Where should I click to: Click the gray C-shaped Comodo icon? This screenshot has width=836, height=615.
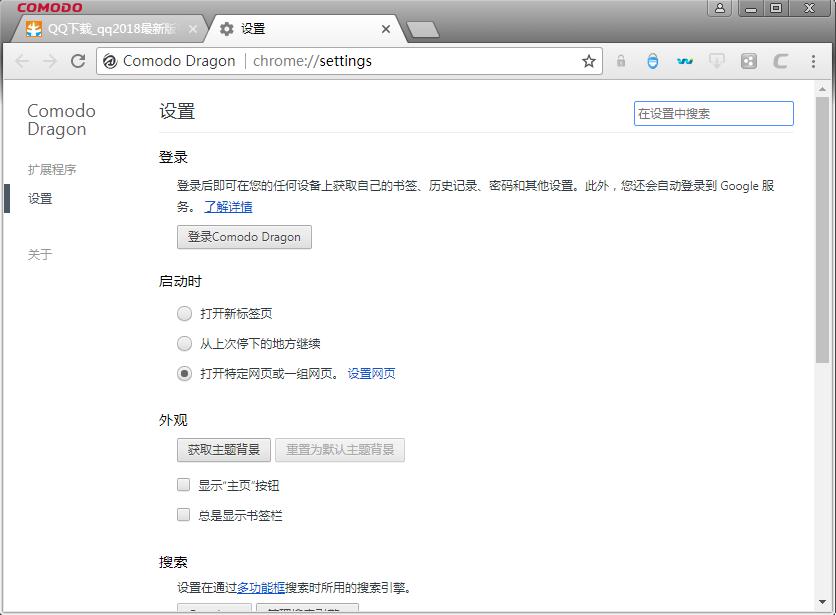point(781,61)
